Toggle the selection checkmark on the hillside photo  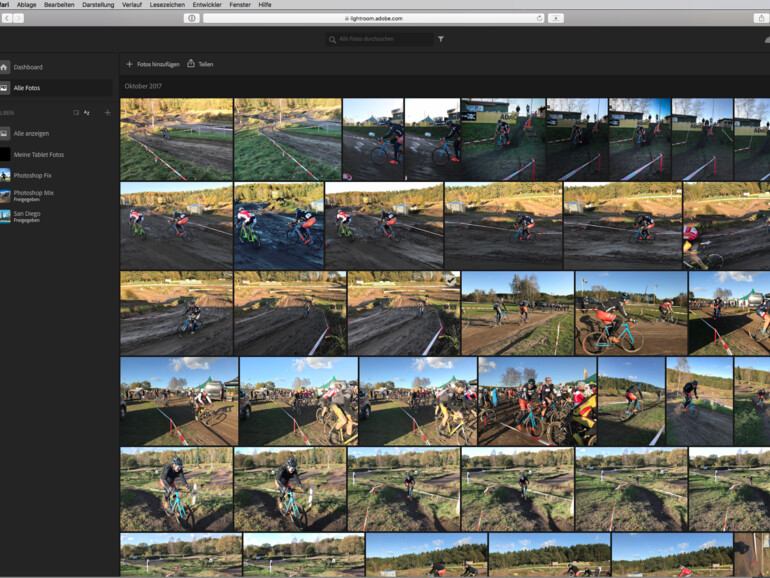point(450,280)
